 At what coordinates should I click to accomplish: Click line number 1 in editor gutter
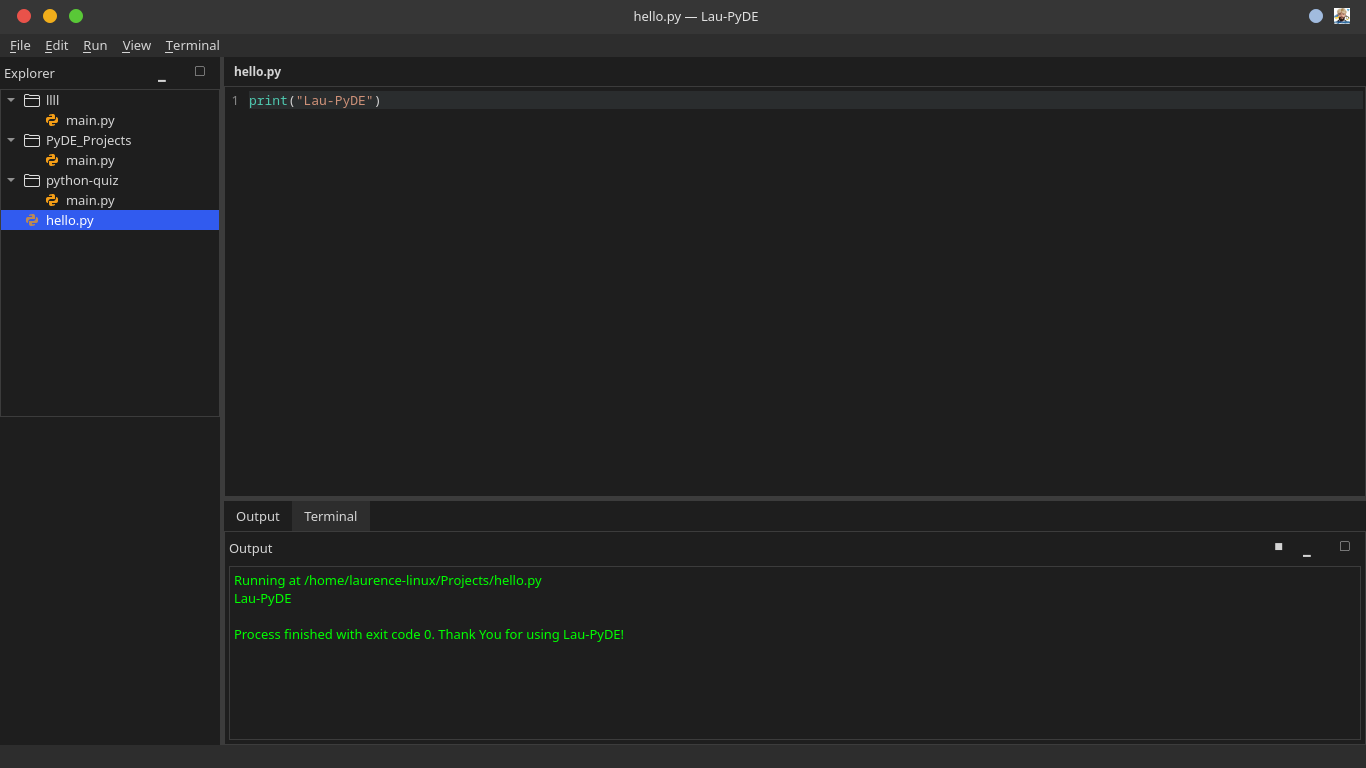click(x=235, y=101)
